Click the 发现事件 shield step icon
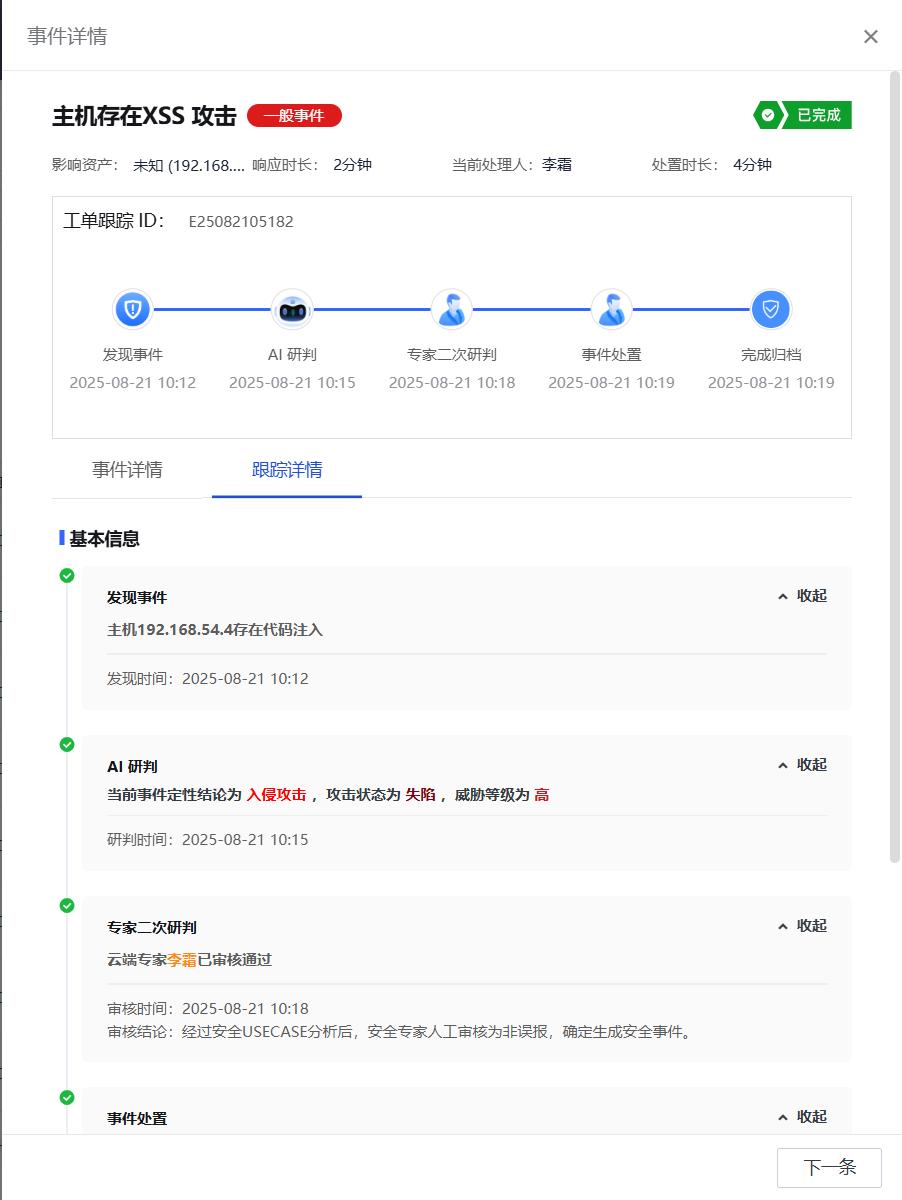 [132, 309]
